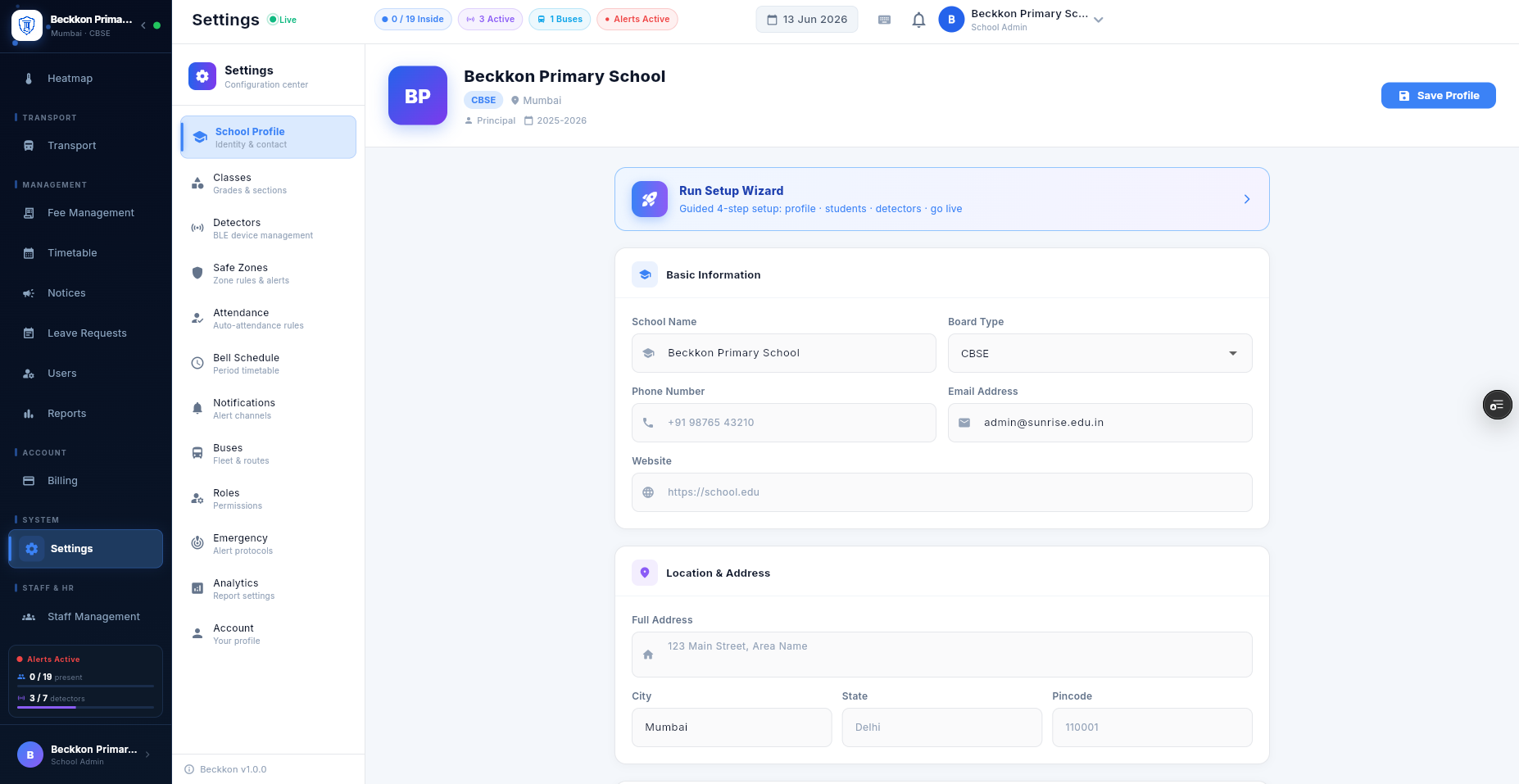Click the graduation cap icon beside Basic Information
This screenshot has height=784, width=1519.
pyautogui.click(x=645, y=274)
